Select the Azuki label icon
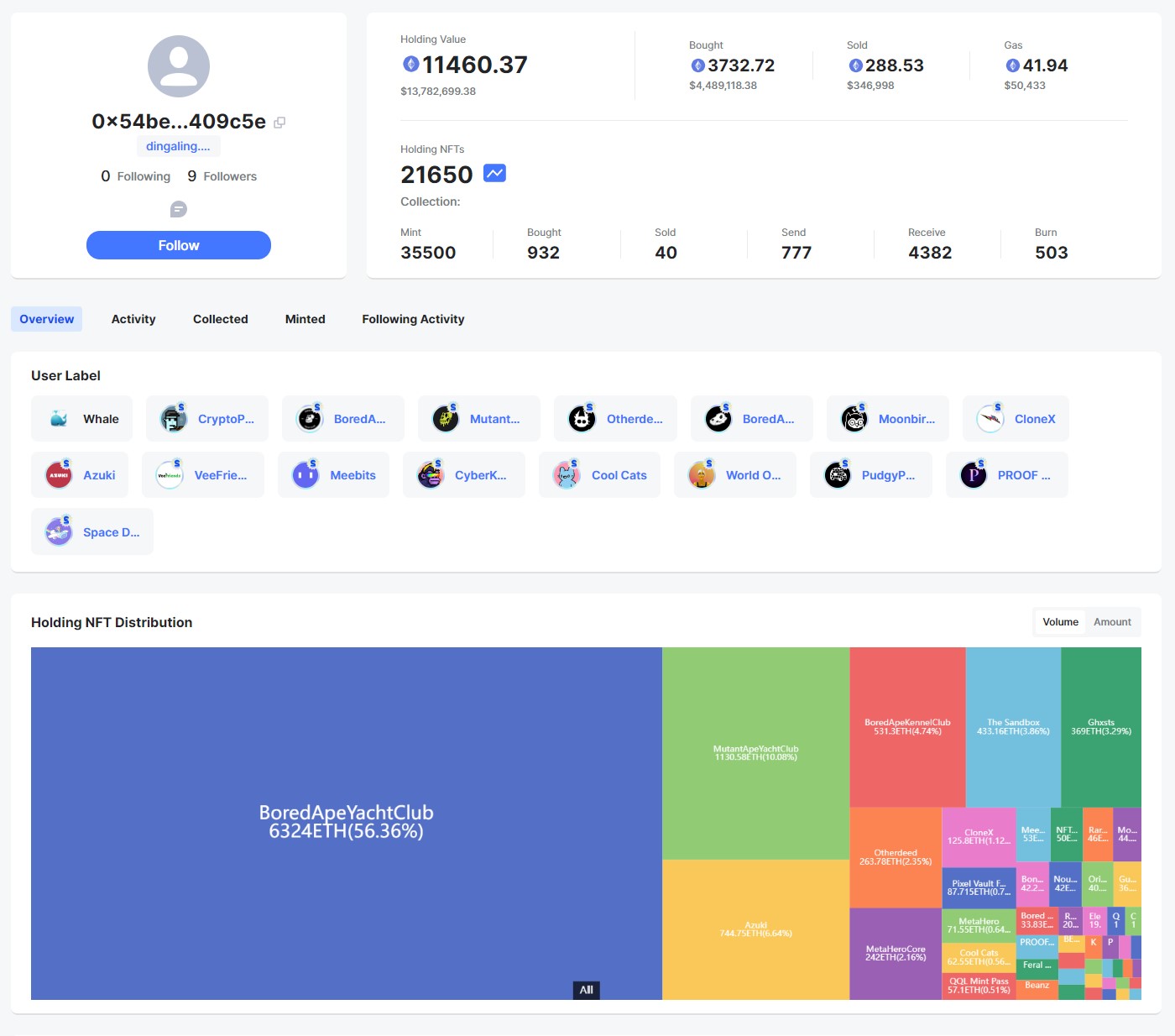Screen dimensions: 1175x1036 (59, 475)
